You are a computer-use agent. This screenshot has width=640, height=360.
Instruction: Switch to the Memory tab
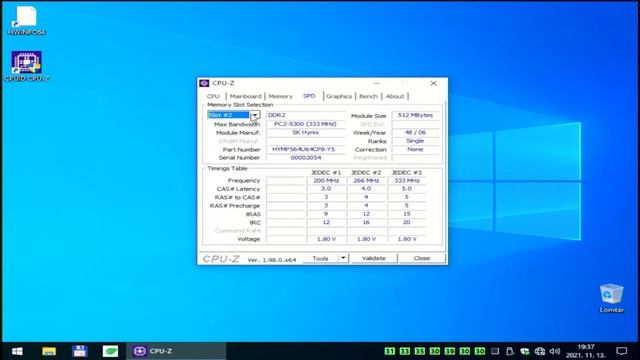280,96
